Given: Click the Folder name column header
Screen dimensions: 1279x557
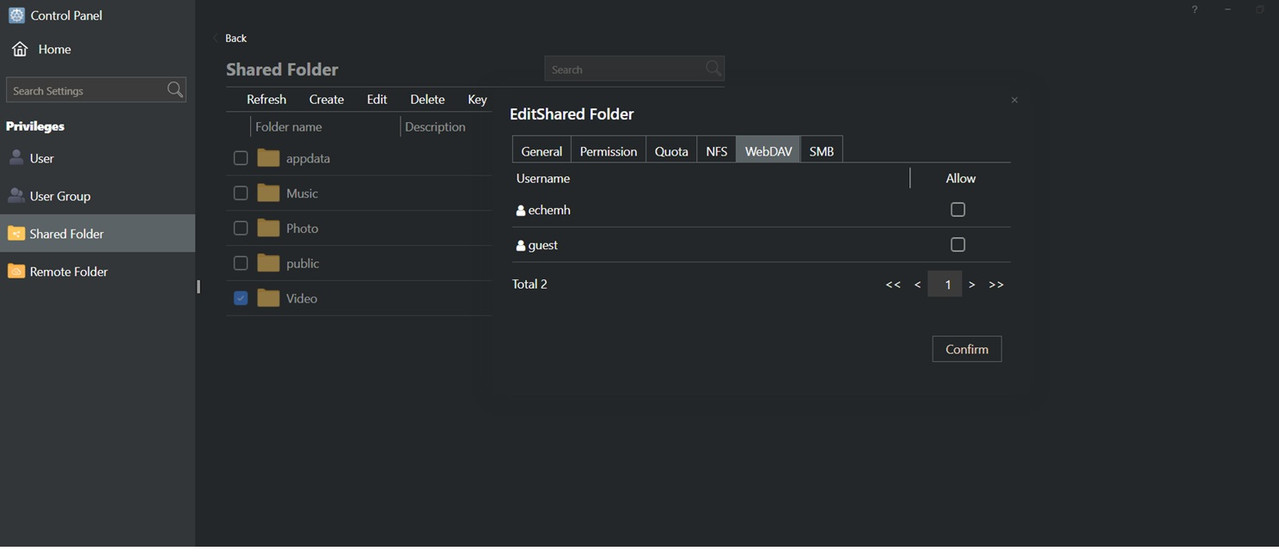Looking at the screenshot, I should click(288, 127).
